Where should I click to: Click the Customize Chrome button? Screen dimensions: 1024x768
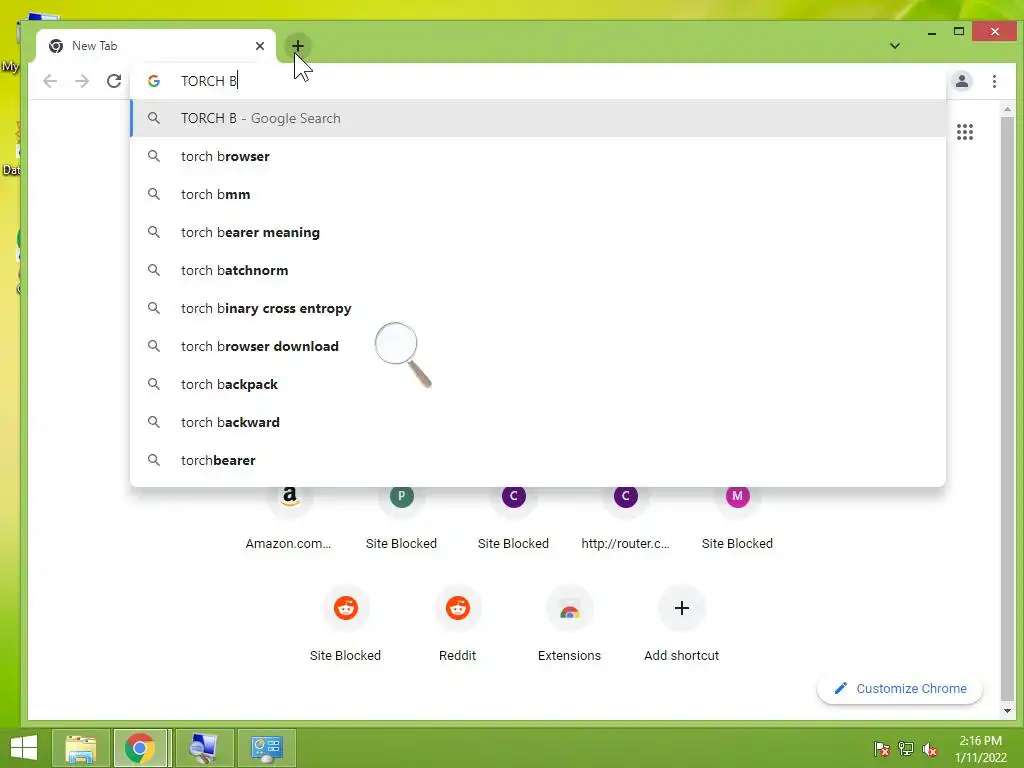900,688
